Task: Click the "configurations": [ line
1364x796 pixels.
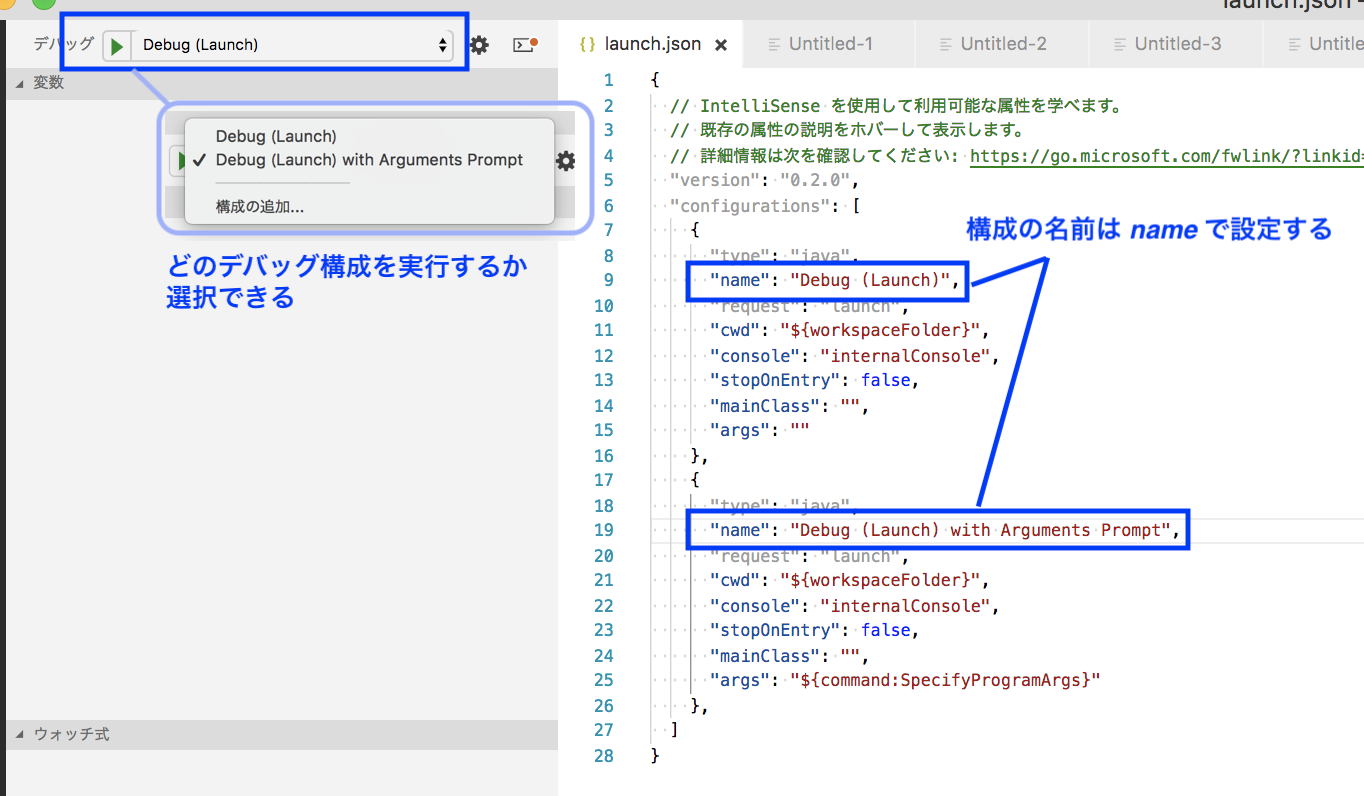Action: (x=764, y=205)
